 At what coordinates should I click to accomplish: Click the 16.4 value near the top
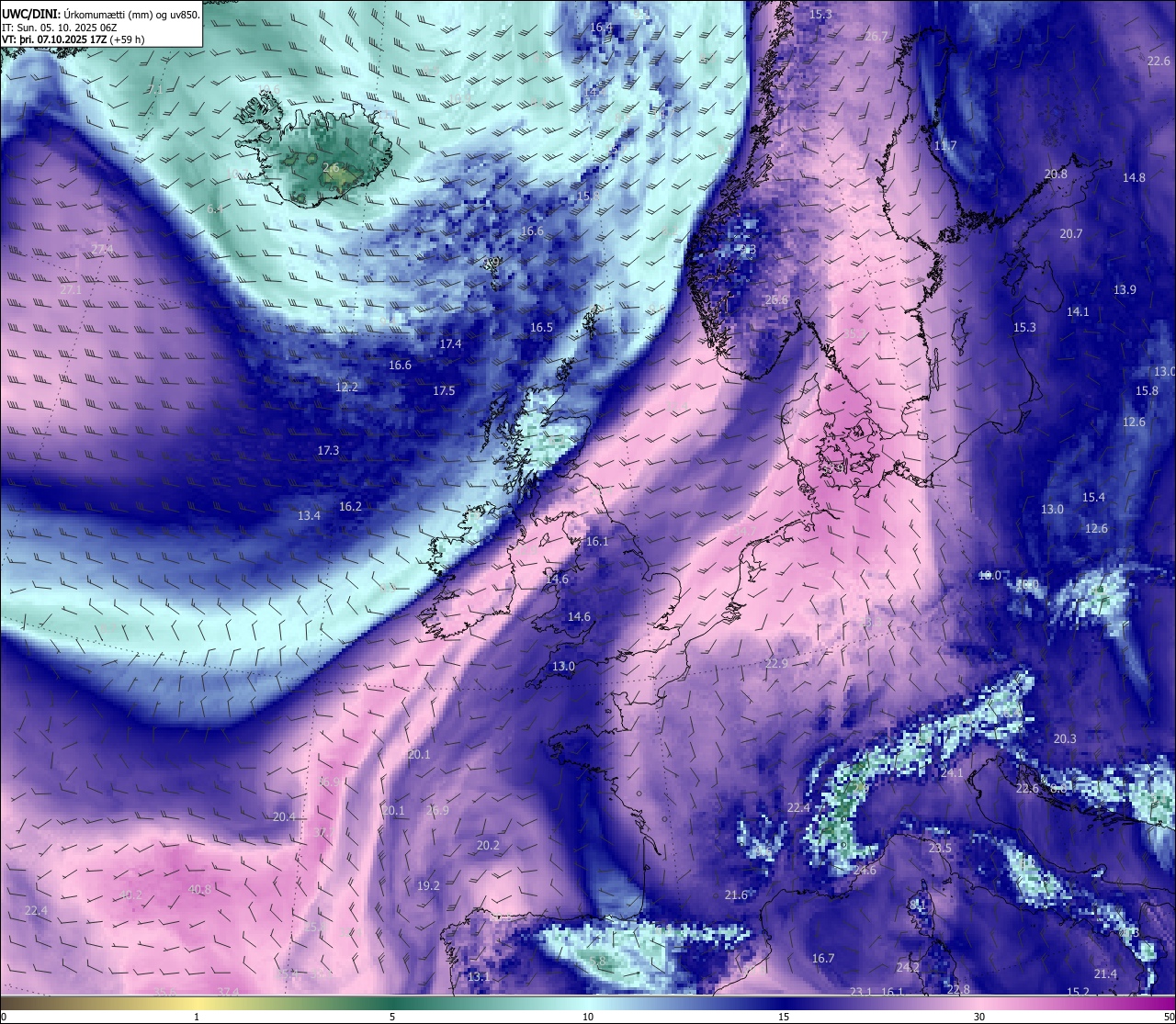(x=601, y=28)
